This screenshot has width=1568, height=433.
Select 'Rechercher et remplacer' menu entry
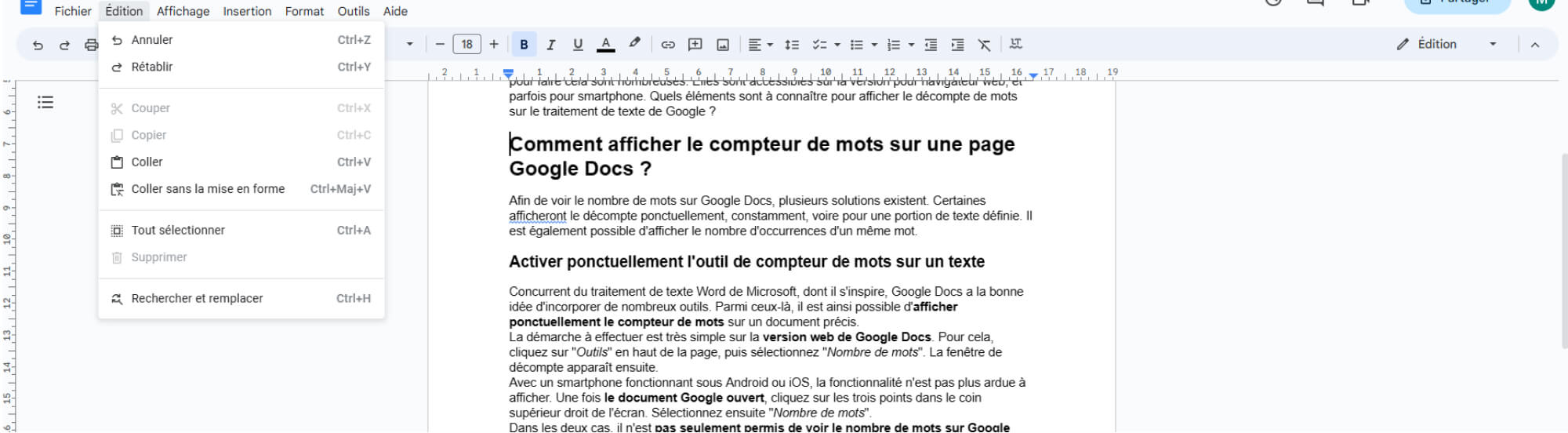(x=197, y=299)
